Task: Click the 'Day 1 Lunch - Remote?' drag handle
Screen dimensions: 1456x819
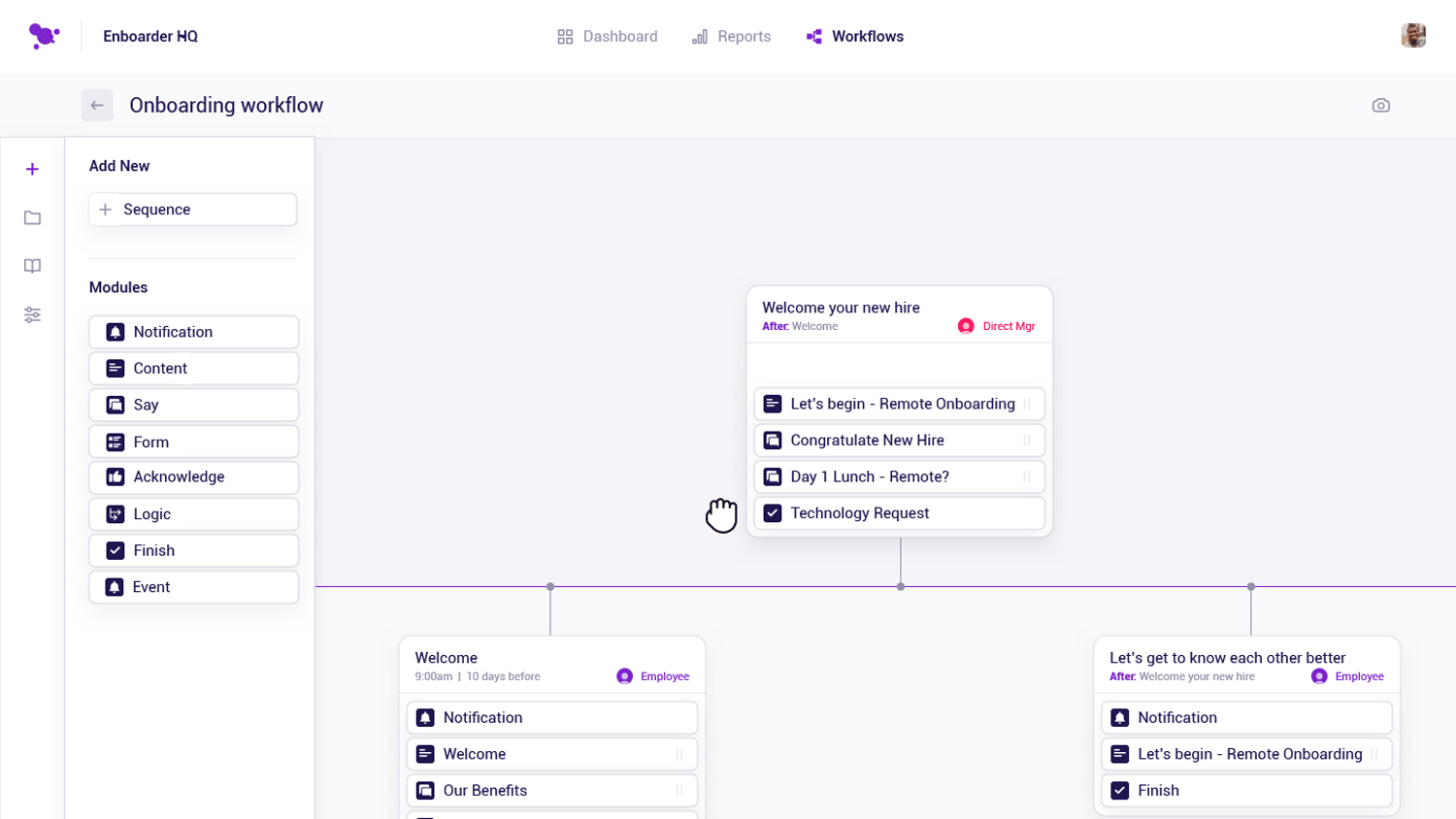Action: (1027, 476)
